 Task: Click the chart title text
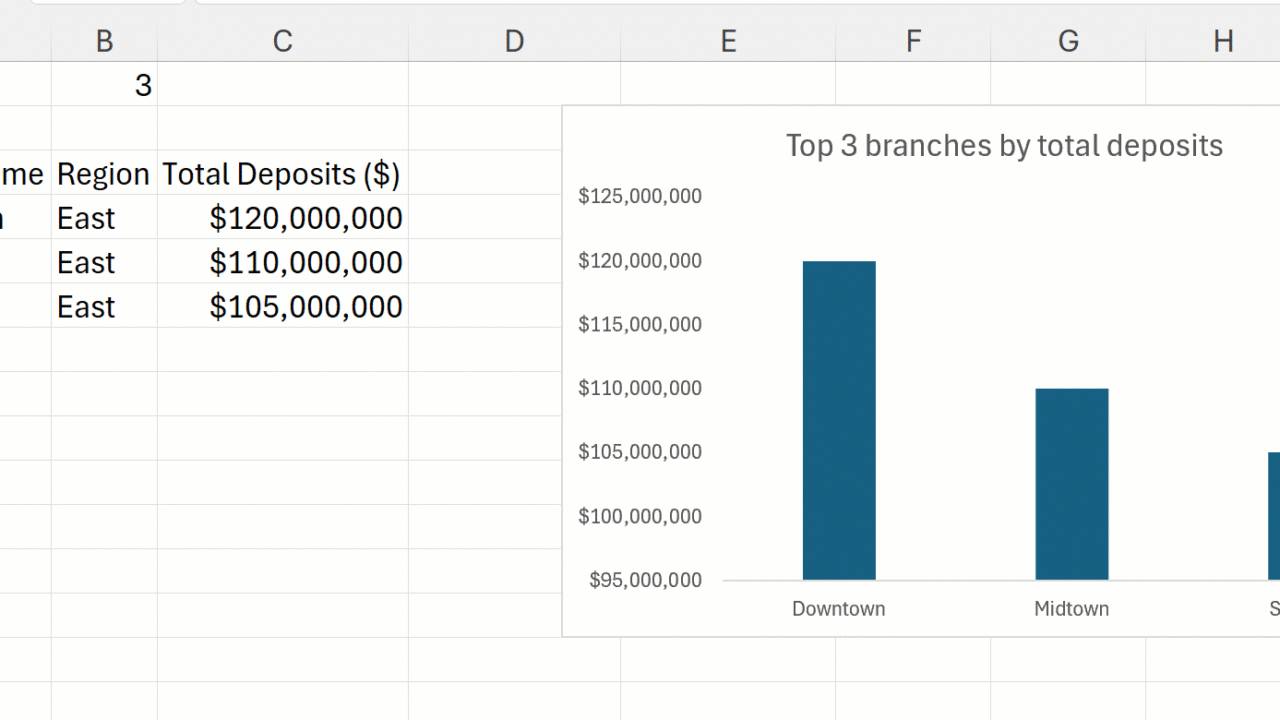tap(1004, 146)
